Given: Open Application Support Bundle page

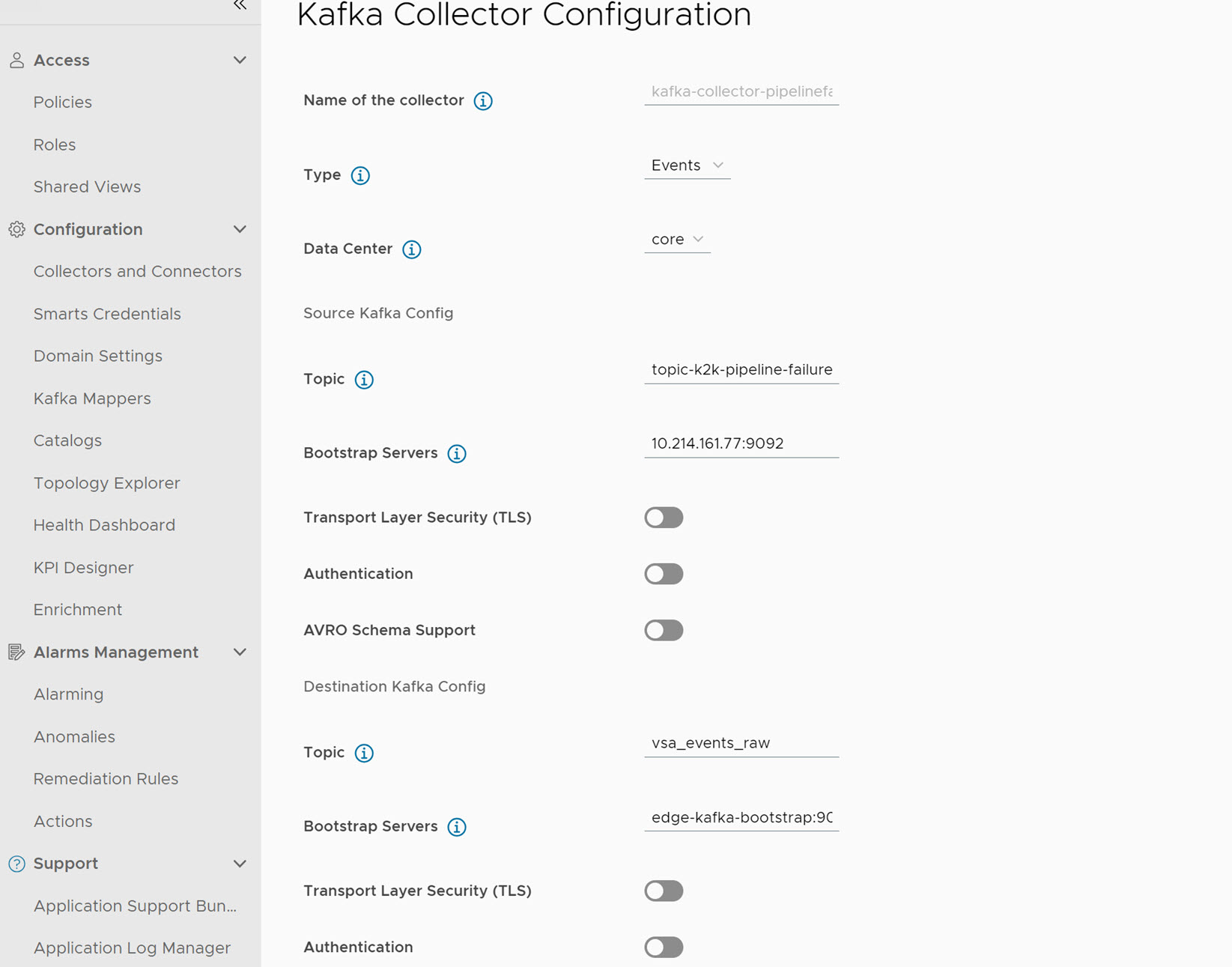Looking at the screenshot, I should pos(135,906).
